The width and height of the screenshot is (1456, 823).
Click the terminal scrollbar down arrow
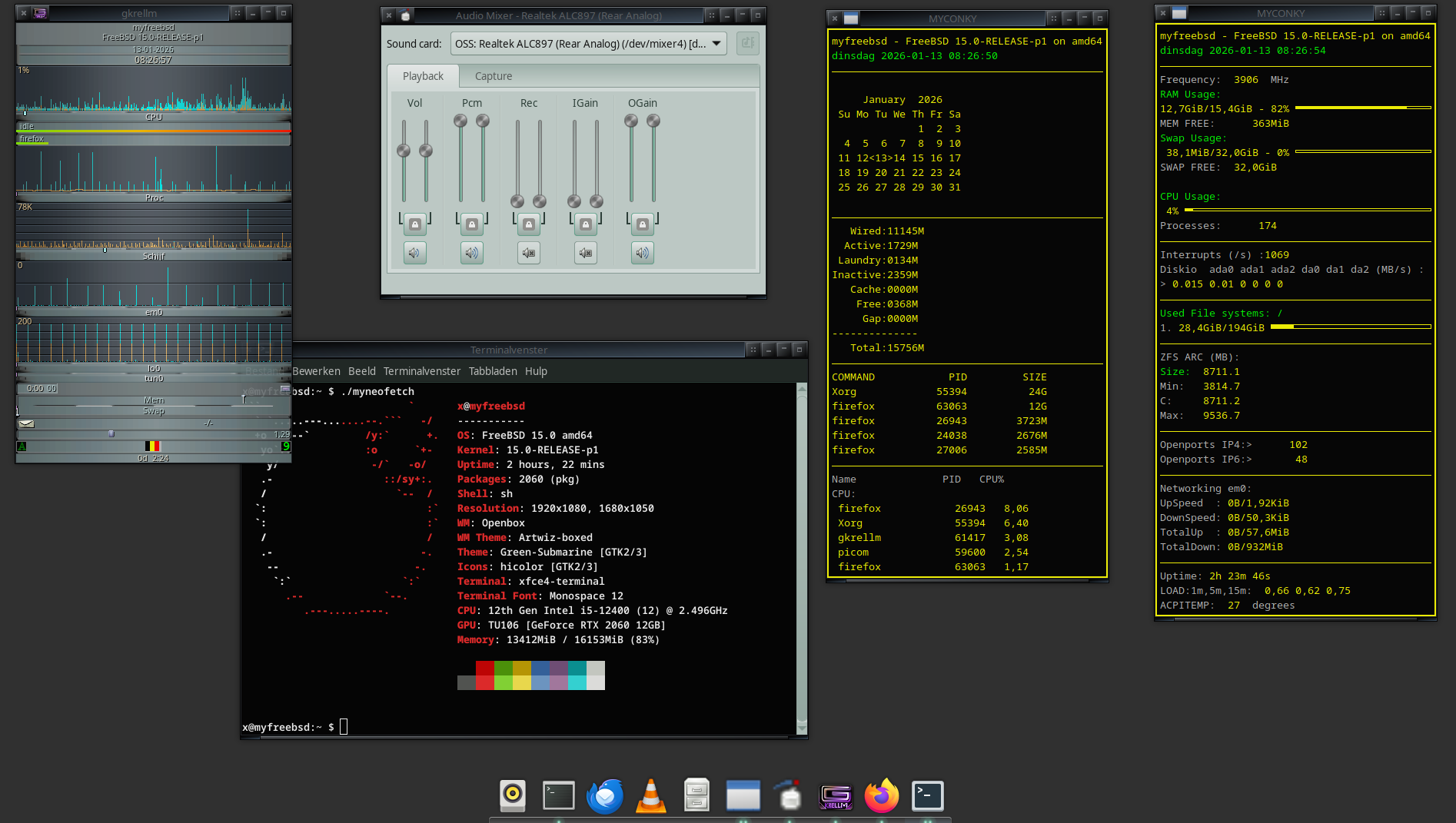(x=802, y=727)
